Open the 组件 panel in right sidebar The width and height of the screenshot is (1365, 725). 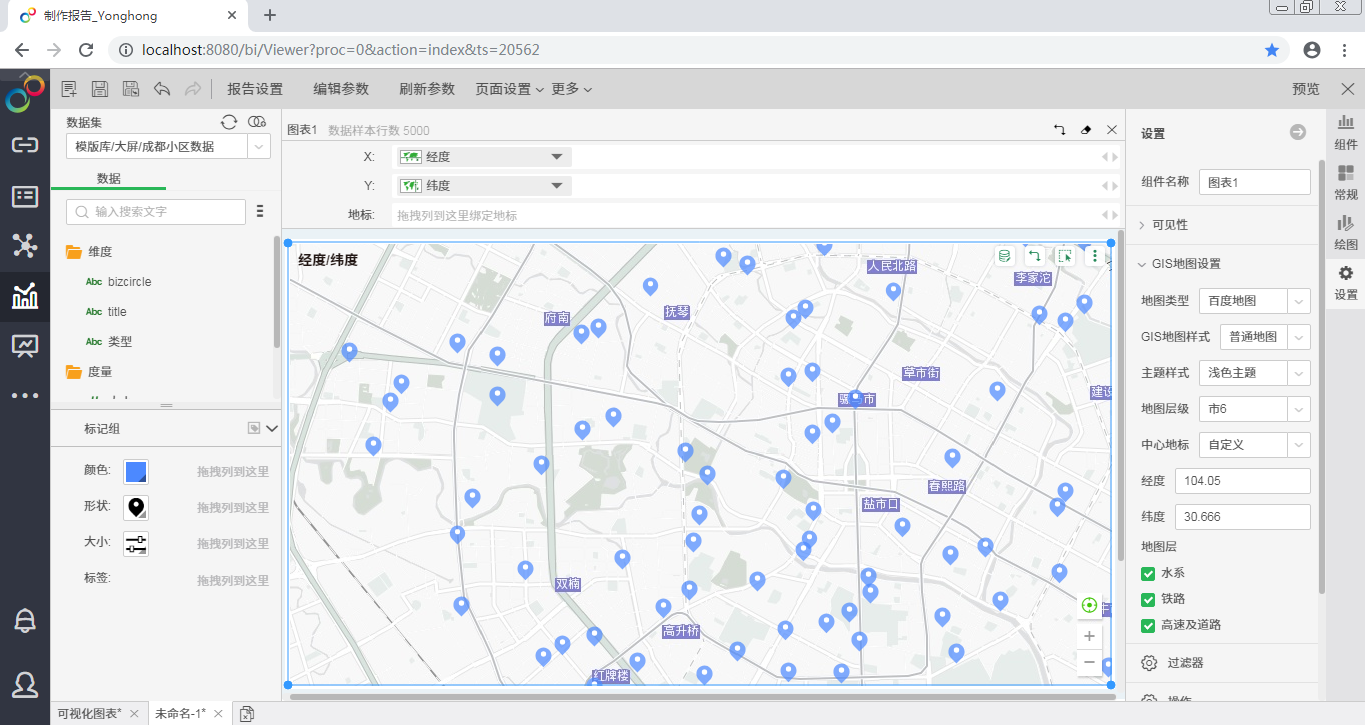click(1346, 132)
